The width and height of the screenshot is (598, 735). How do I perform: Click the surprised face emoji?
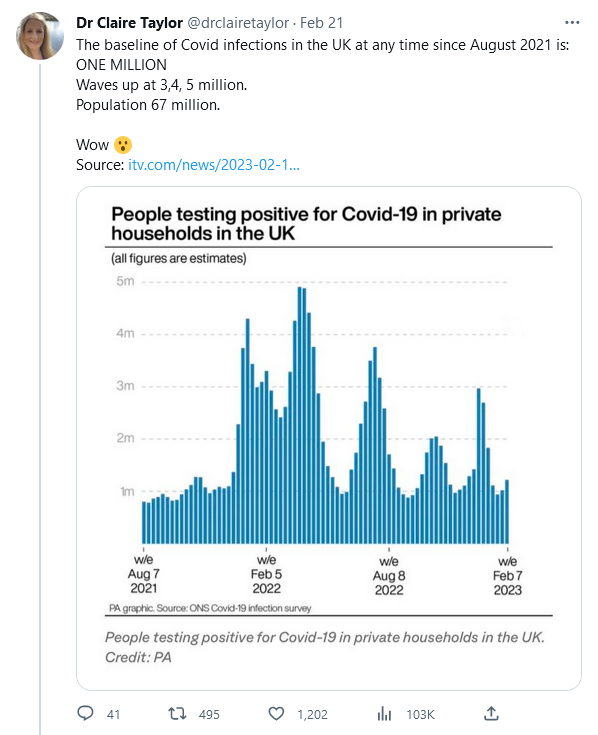pyautogui.click(x=123, y=145)
